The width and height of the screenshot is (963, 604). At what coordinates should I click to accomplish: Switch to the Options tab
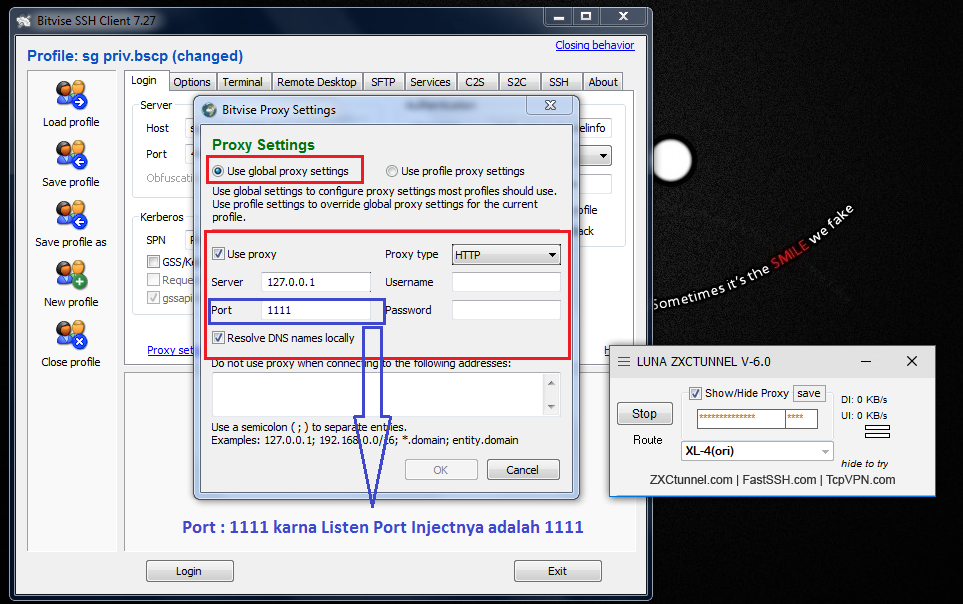(192, 82)
